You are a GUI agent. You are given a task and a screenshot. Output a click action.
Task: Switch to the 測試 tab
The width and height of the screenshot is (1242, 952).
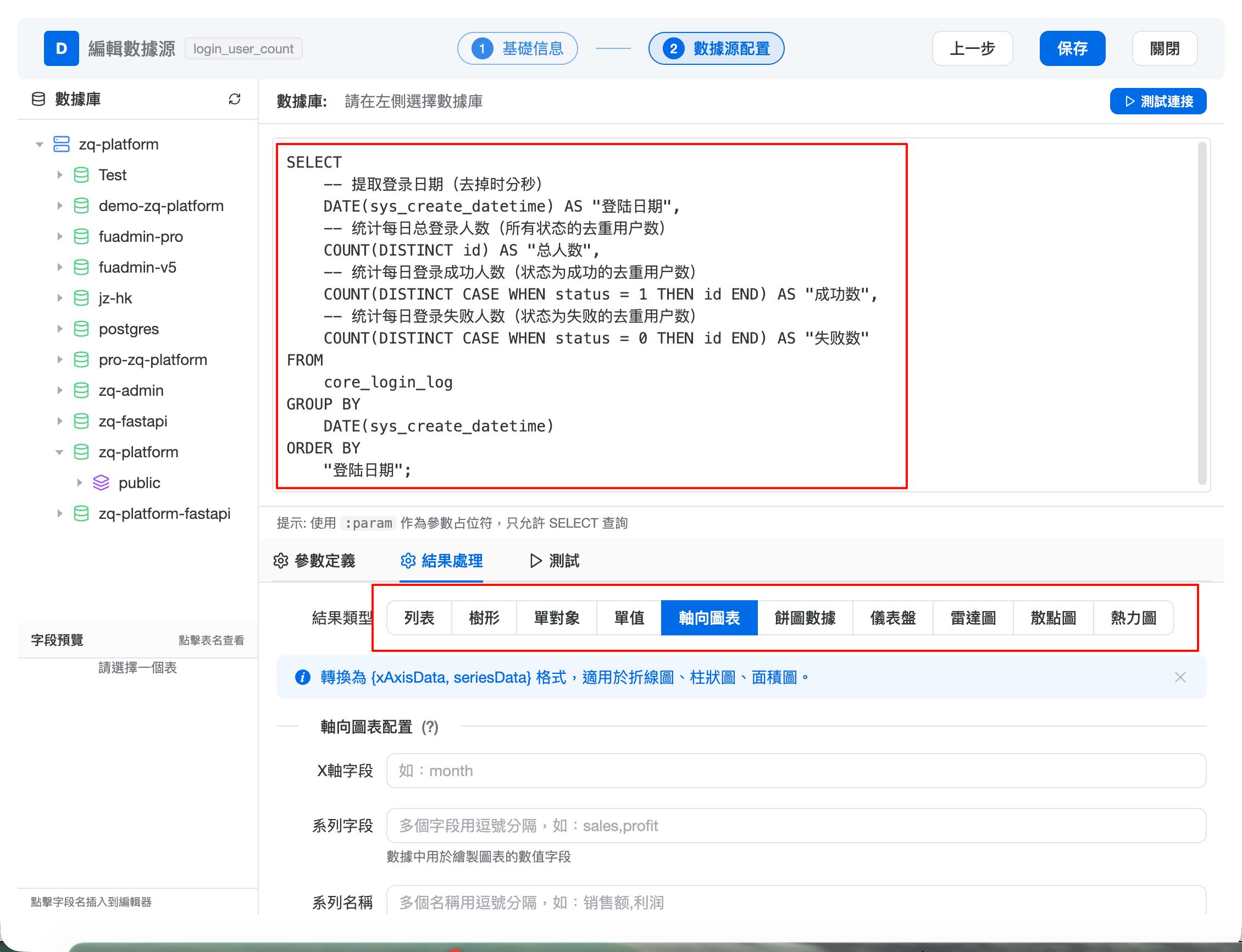[x=563, y=561]
